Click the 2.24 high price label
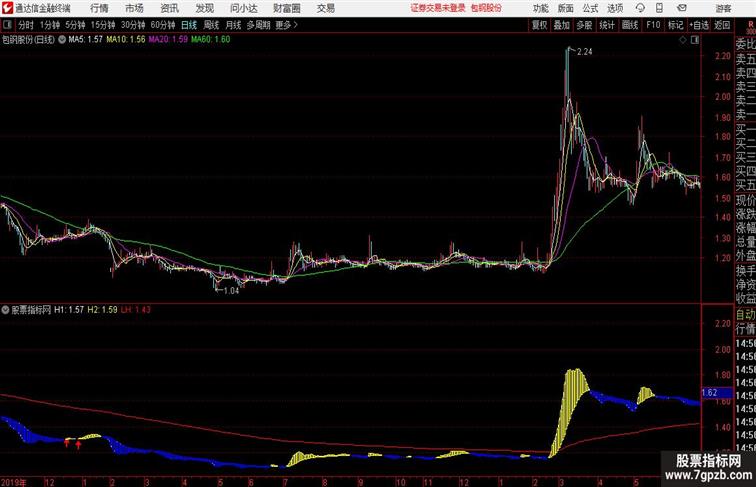 [584, 52]
